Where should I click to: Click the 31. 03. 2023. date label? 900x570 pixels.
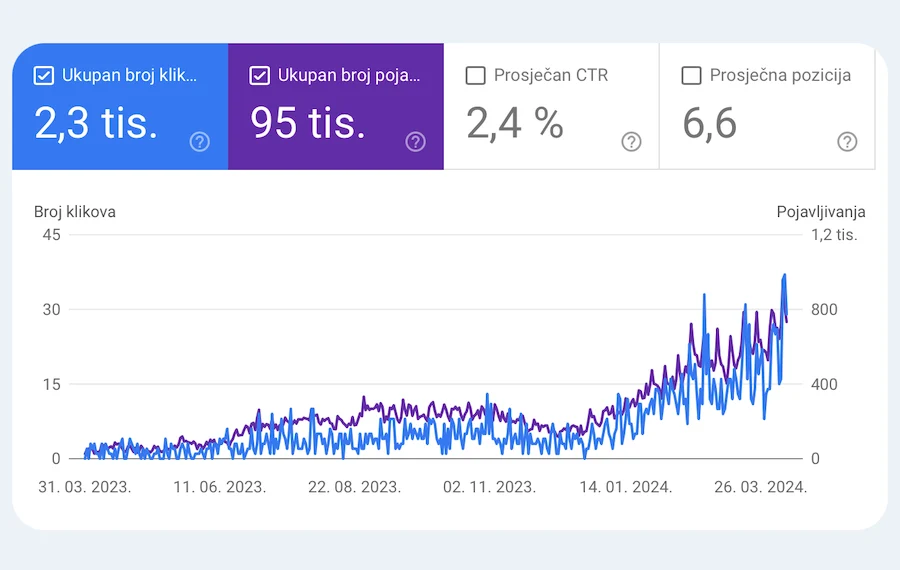[85, 487]
